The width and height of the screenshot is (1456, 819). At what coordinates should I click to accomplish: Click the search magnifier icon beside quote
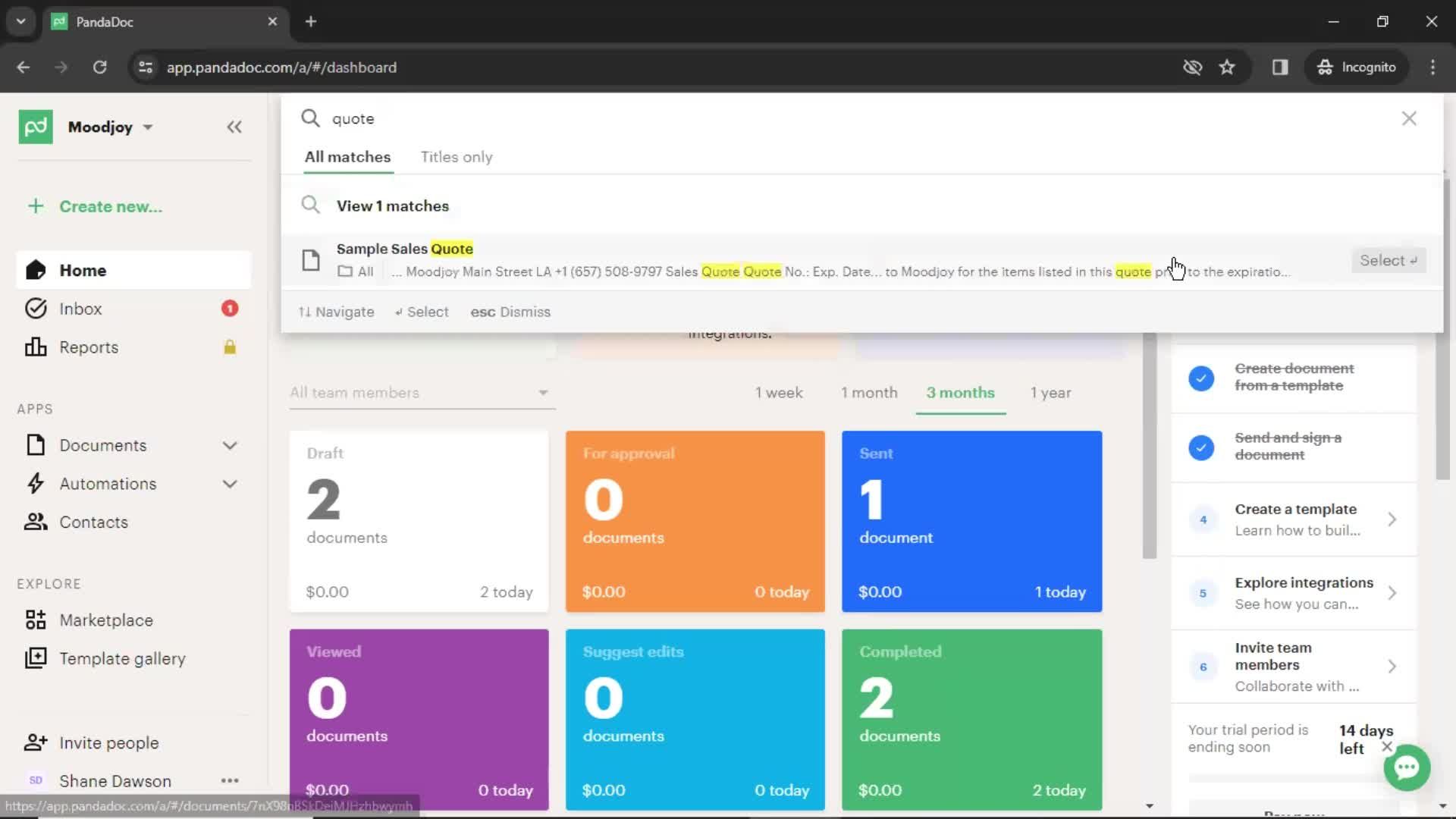pos(310,118)
